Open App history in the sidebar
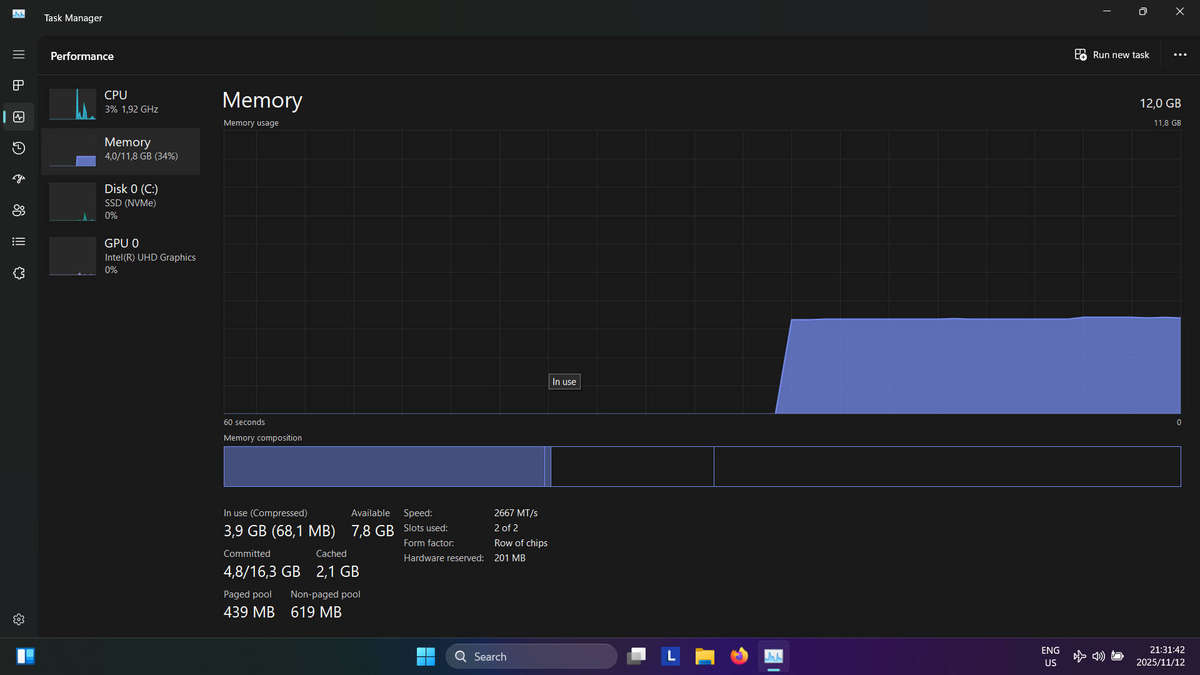1200x675 pixels. (18, 148)
